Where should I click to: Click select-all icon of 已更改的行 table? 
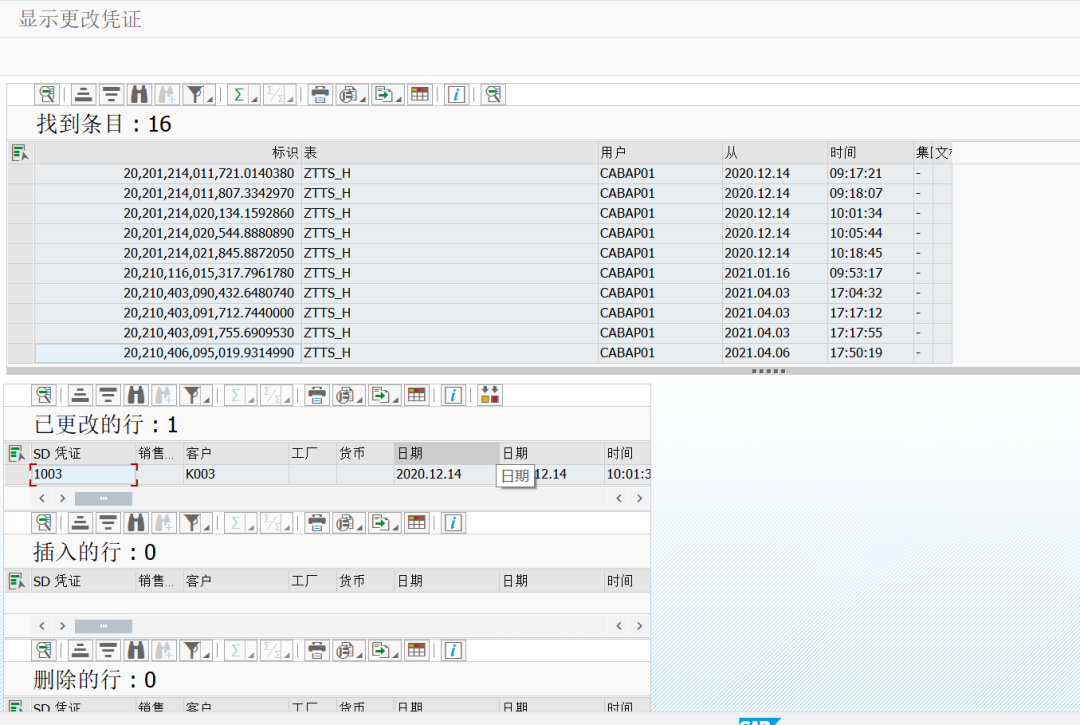[17, 454]
